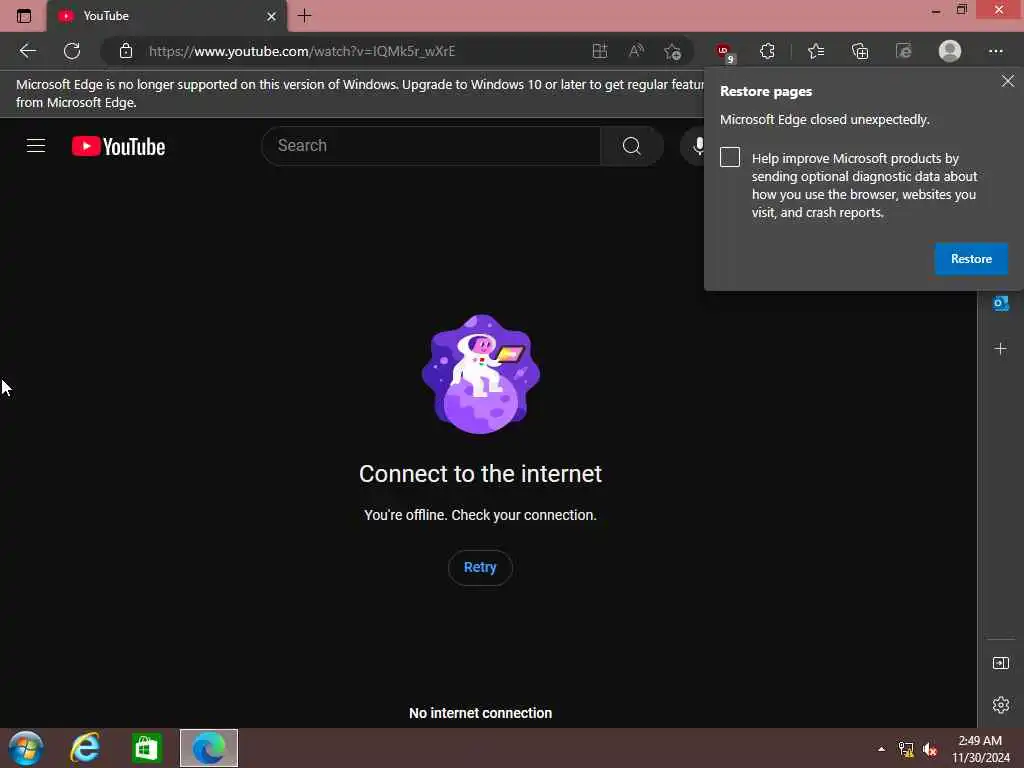Click the 'Connect to the internet' heading
1024x768 pixels.
tap(480, 474)
